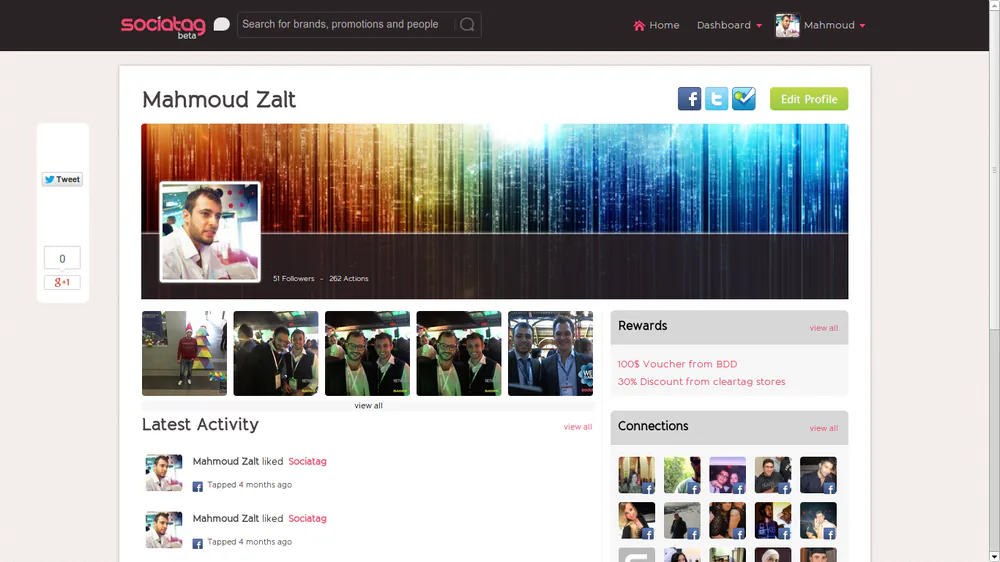
Task: Click Facebook icon in second activity entry
Action: [x=198, y=544]
